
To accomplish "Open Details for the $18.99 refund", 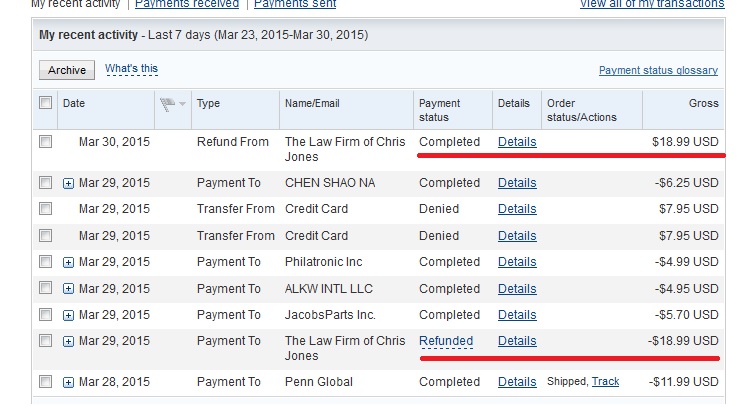I will (x=517, y=142).
